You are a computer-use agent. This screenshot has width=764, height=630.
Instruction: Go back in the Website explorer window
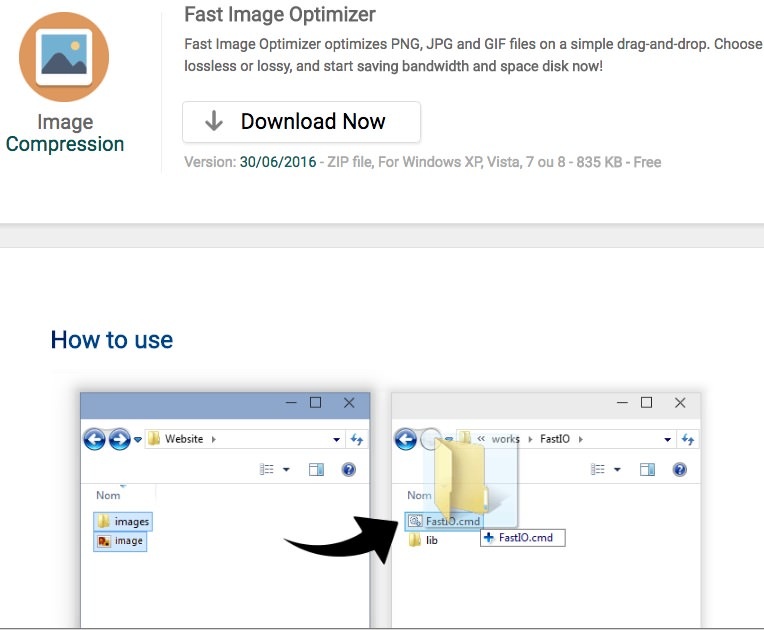94,439
